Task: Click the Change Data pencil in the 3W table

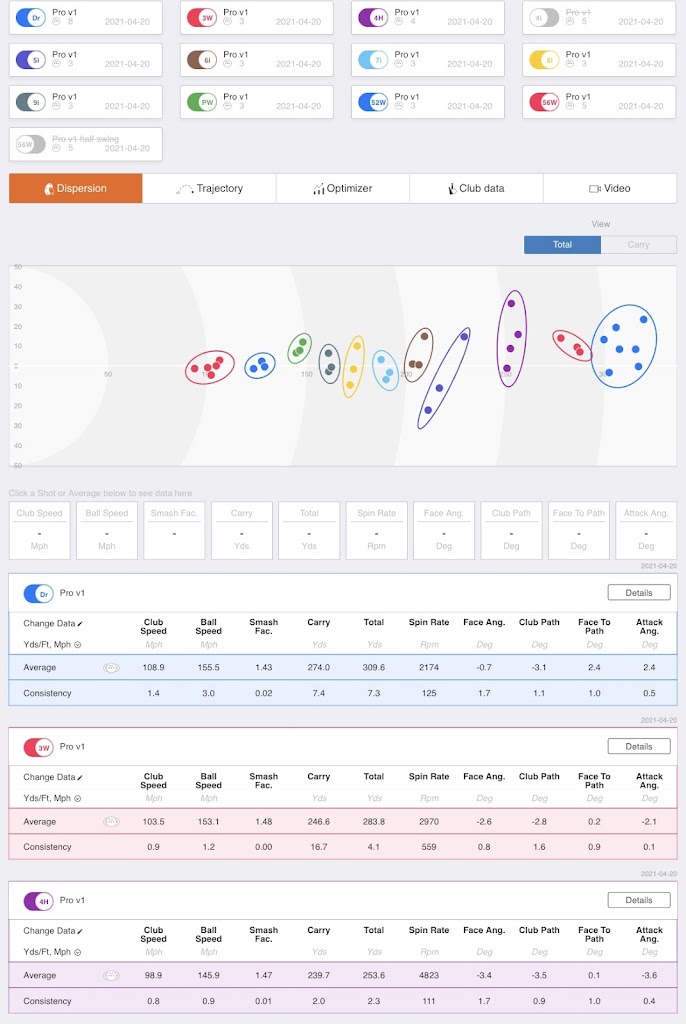Action: [79, 777]
